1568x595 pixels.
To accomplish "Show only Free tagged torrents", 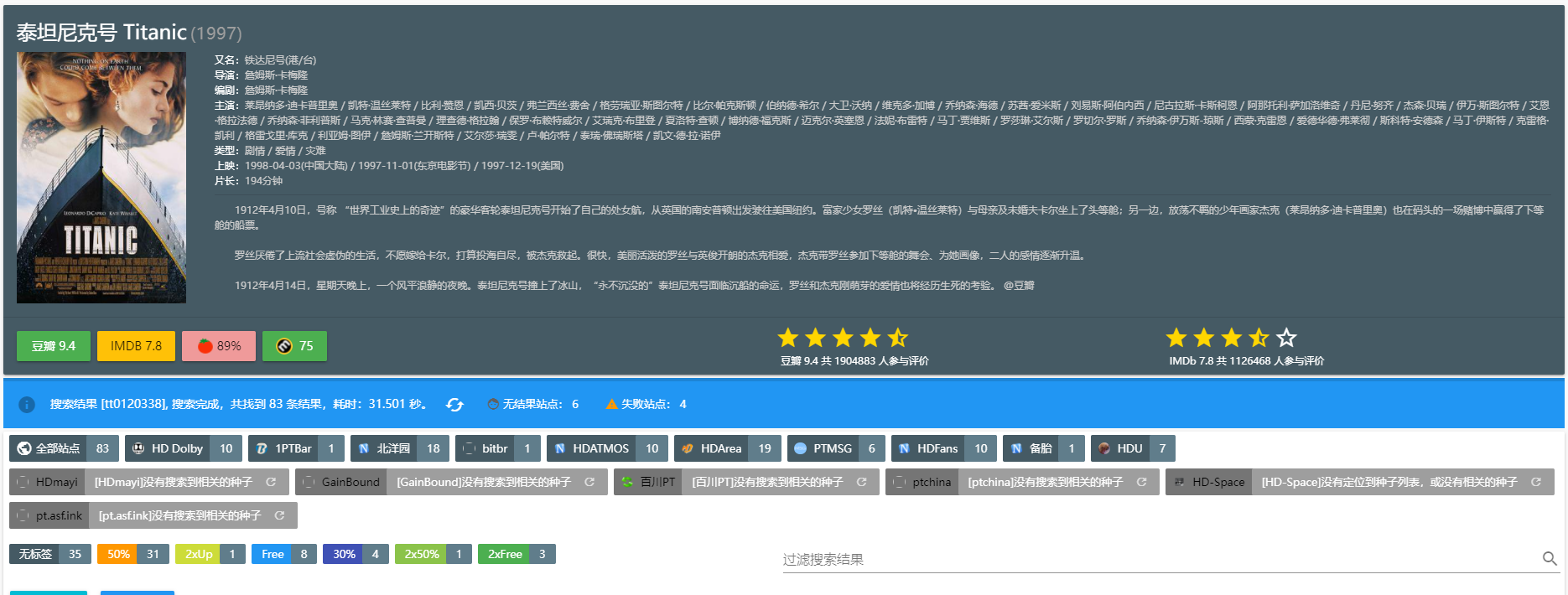I will pos(284,554).
